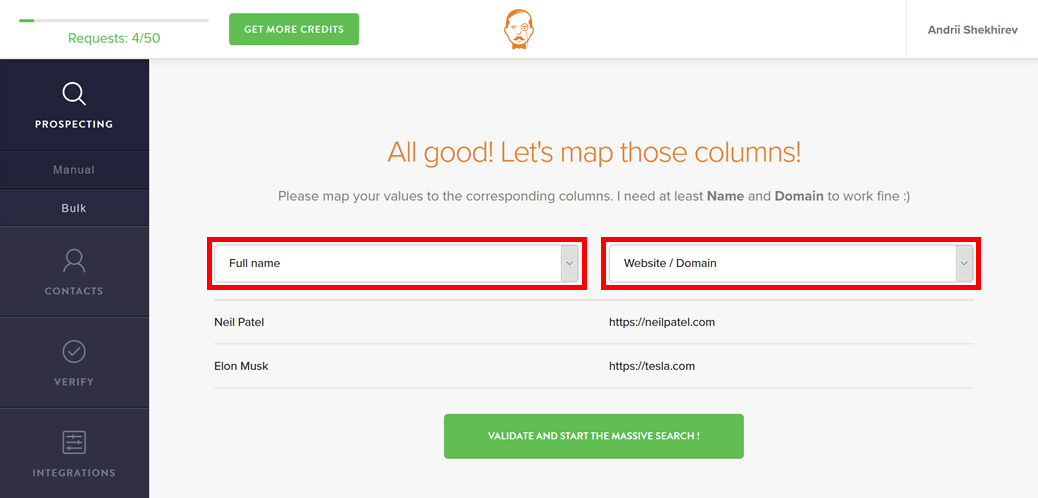Open Contacts via the person icon

[74, 261]
